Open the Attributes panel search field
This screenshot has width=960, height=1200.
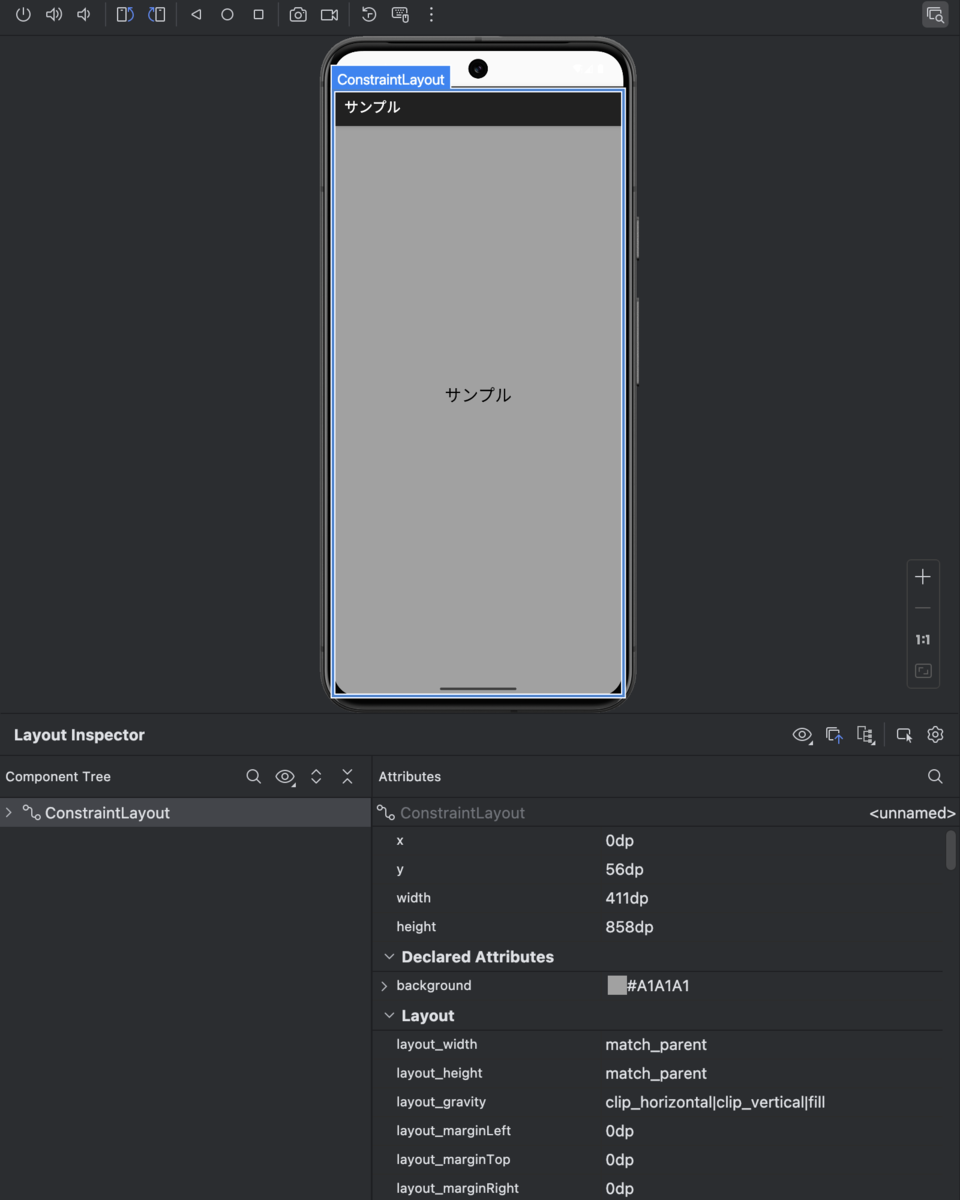pyautogui.click(x=934, y=776)
